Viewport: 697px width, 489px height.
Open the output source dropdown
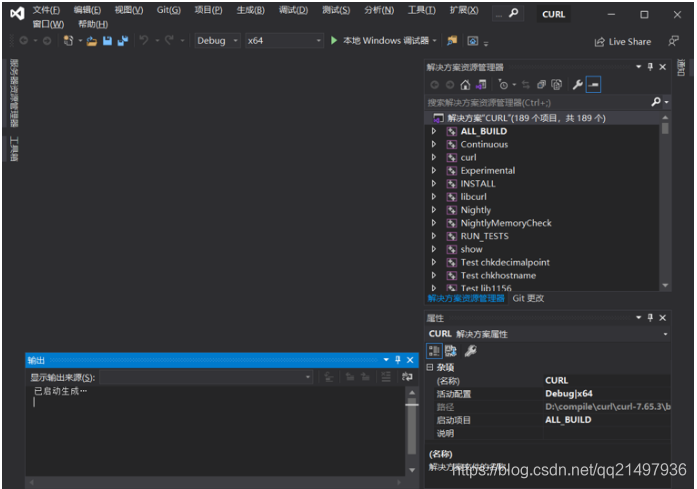(x=206, y=377)
